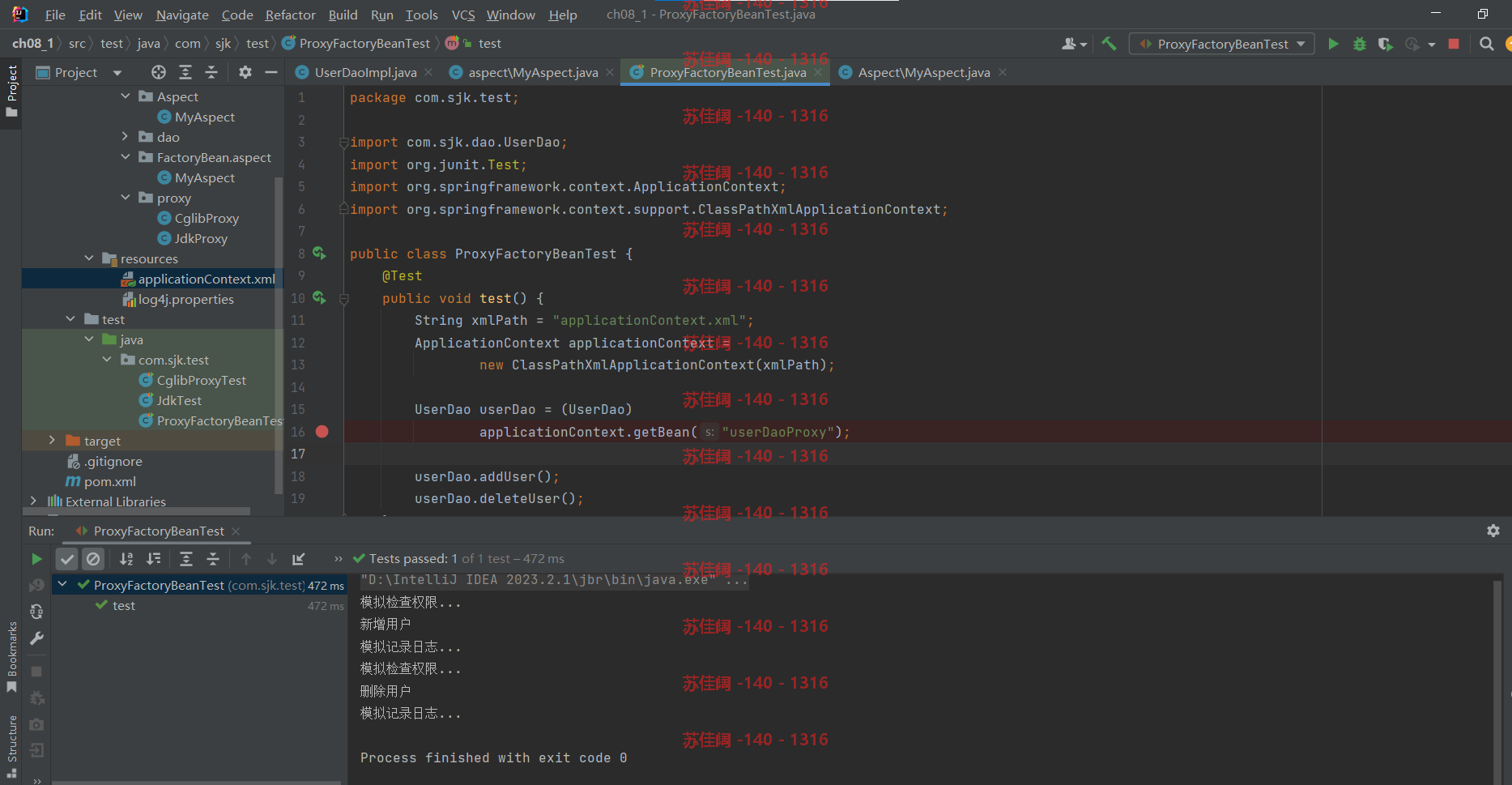This screenshot has width=1512, height=785.
Task: Run with coverage icon in toolbar
Action: click(1385, 44)
